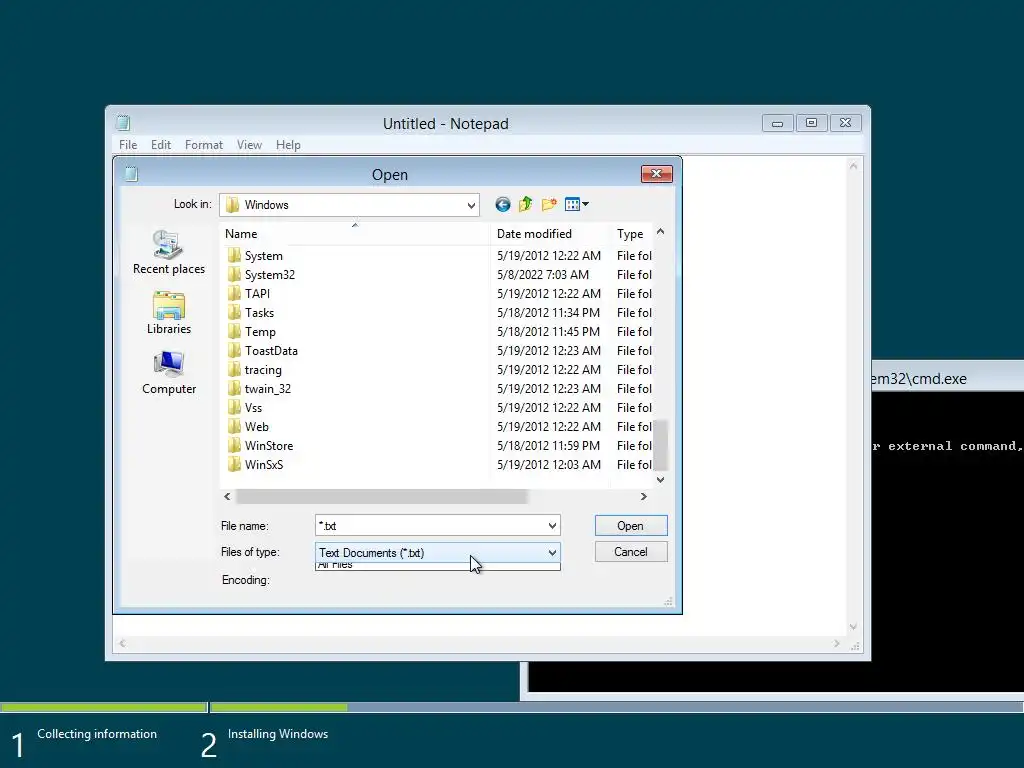
Task: Click the Installing Windows setup step
Action: [x=278, y=734]
